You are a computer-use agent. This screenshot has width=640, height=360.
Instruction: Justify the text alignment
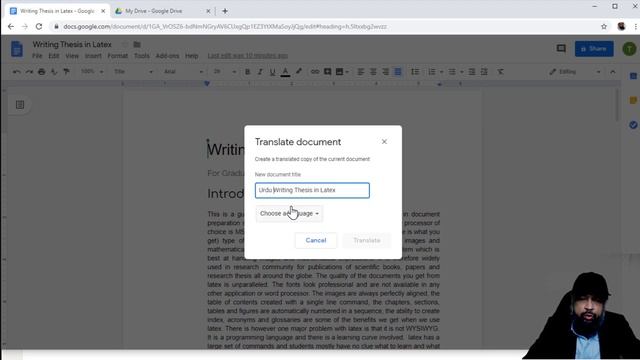[398, 72]
